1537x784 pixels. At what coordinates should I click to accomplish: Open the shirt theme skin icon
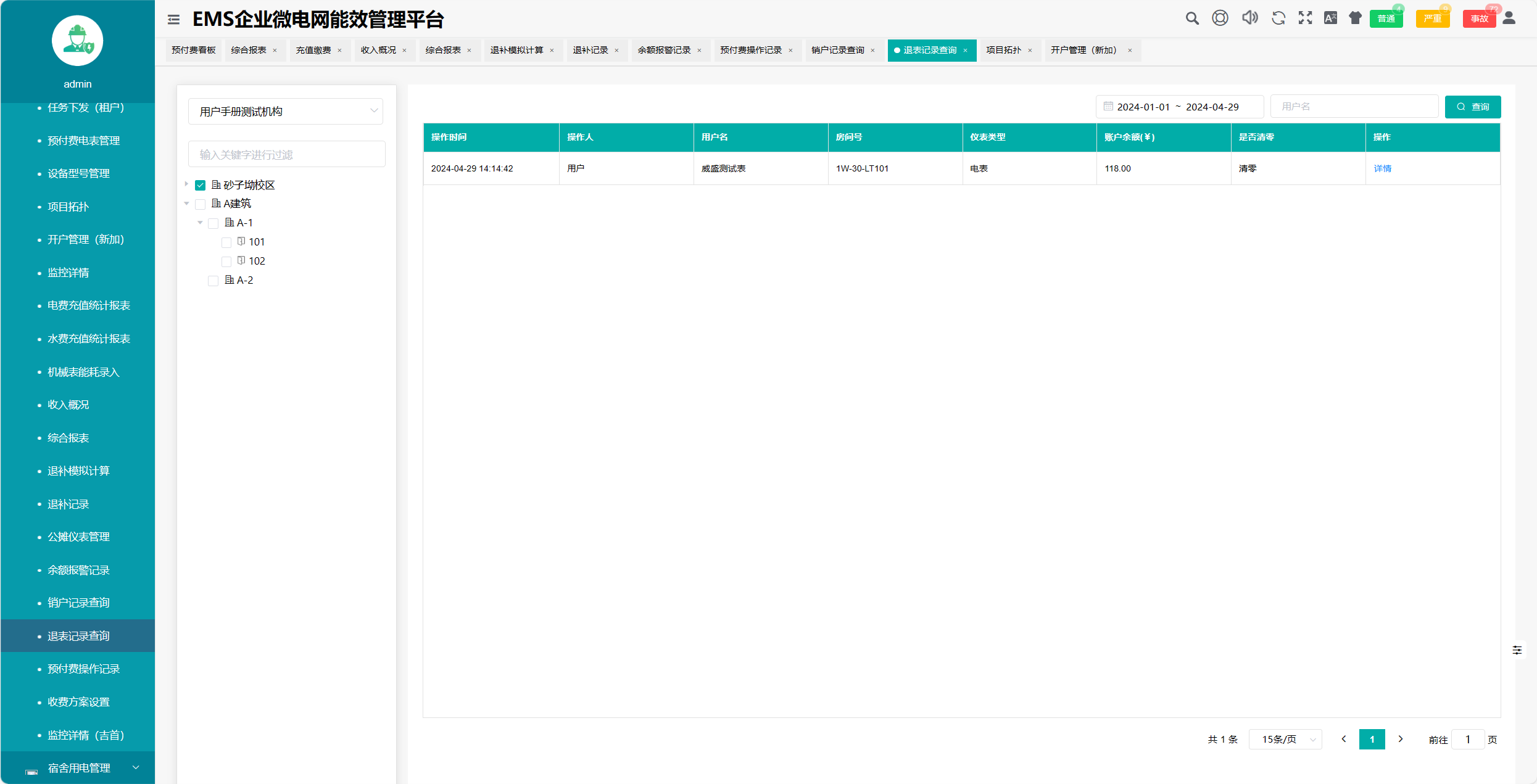[x=1355, y=19]
